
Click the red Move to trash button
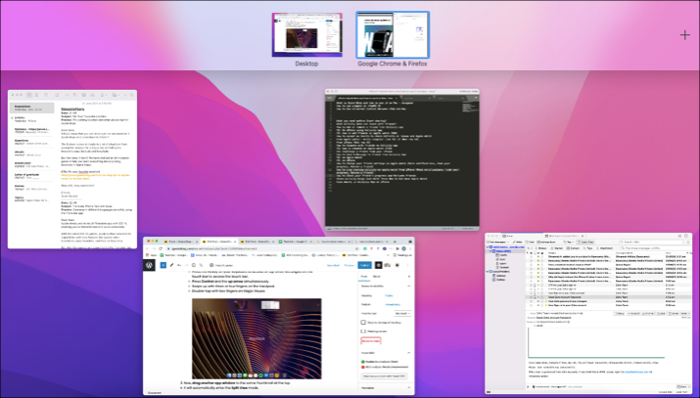[x=371, y=341]
